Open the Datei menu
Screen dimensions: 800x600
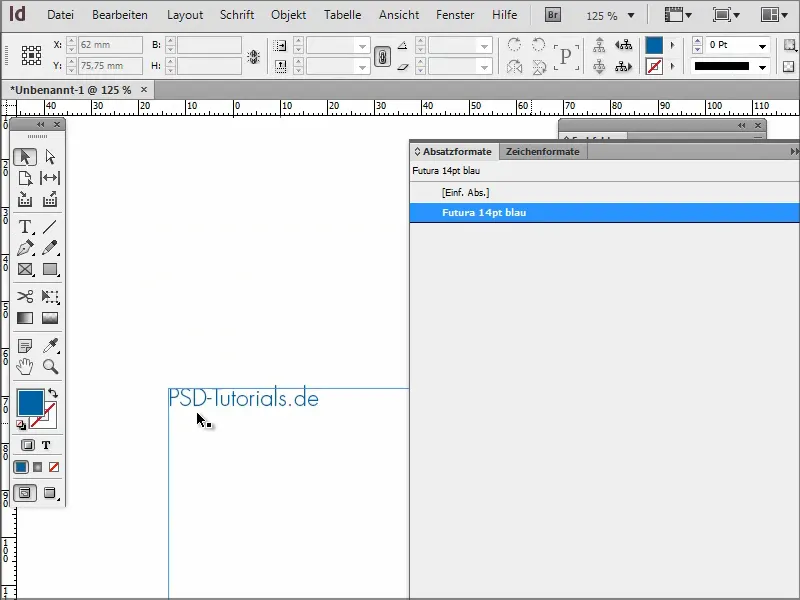click(60, 15)
